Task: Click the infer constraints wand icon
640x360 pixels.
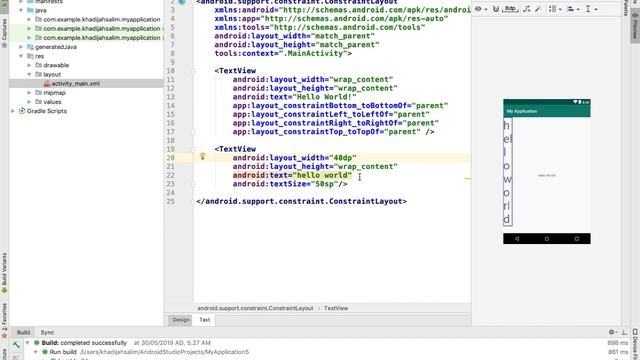Action: (x=538, y=9)
